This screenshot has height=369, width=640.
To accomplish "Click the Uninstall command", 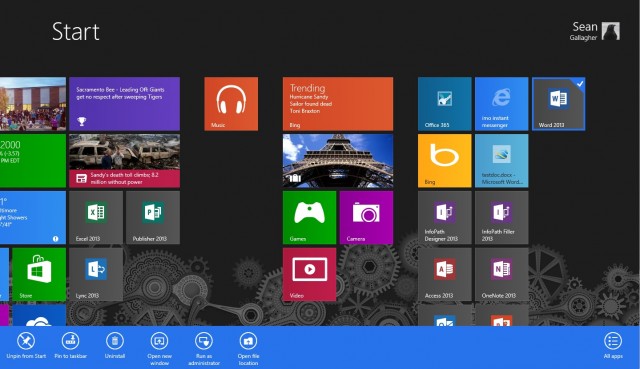I will pyautogui.click(x=115, y=346).
